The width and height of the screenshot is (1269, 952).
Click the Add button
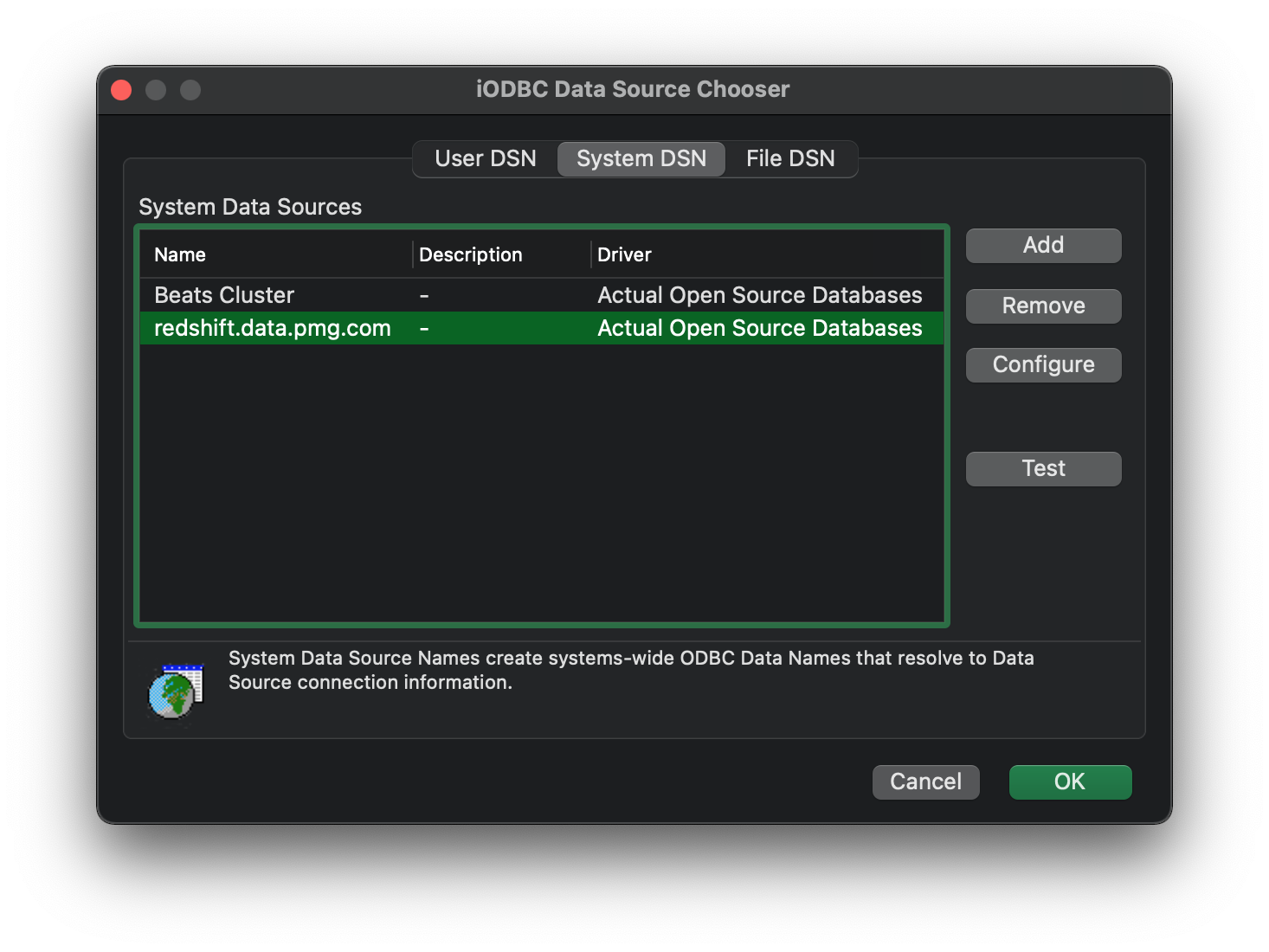pyautogui.click(x=1043, y=245)
